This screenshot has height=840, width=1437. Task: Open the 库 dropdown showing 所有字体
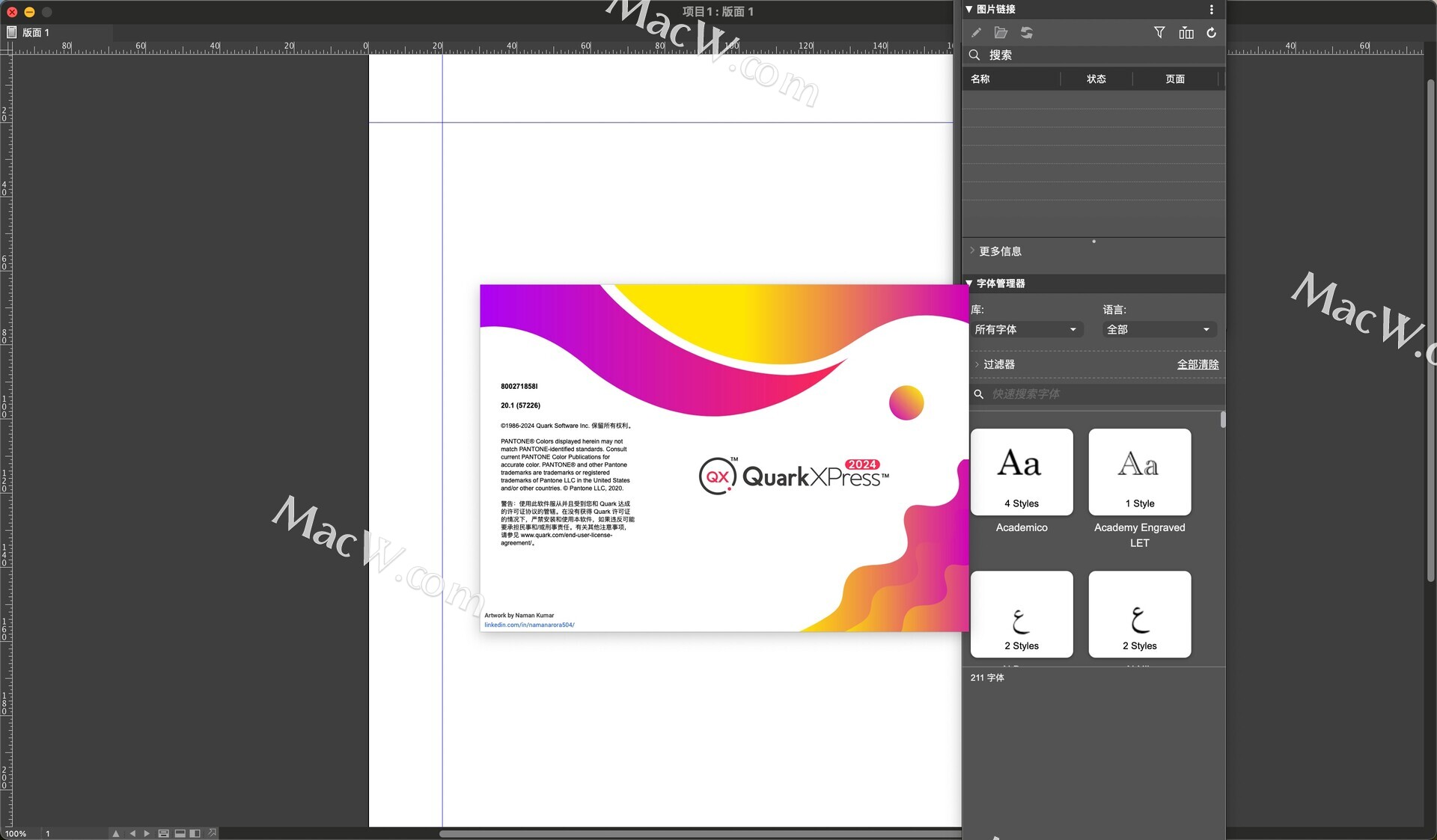(1026, 330)
